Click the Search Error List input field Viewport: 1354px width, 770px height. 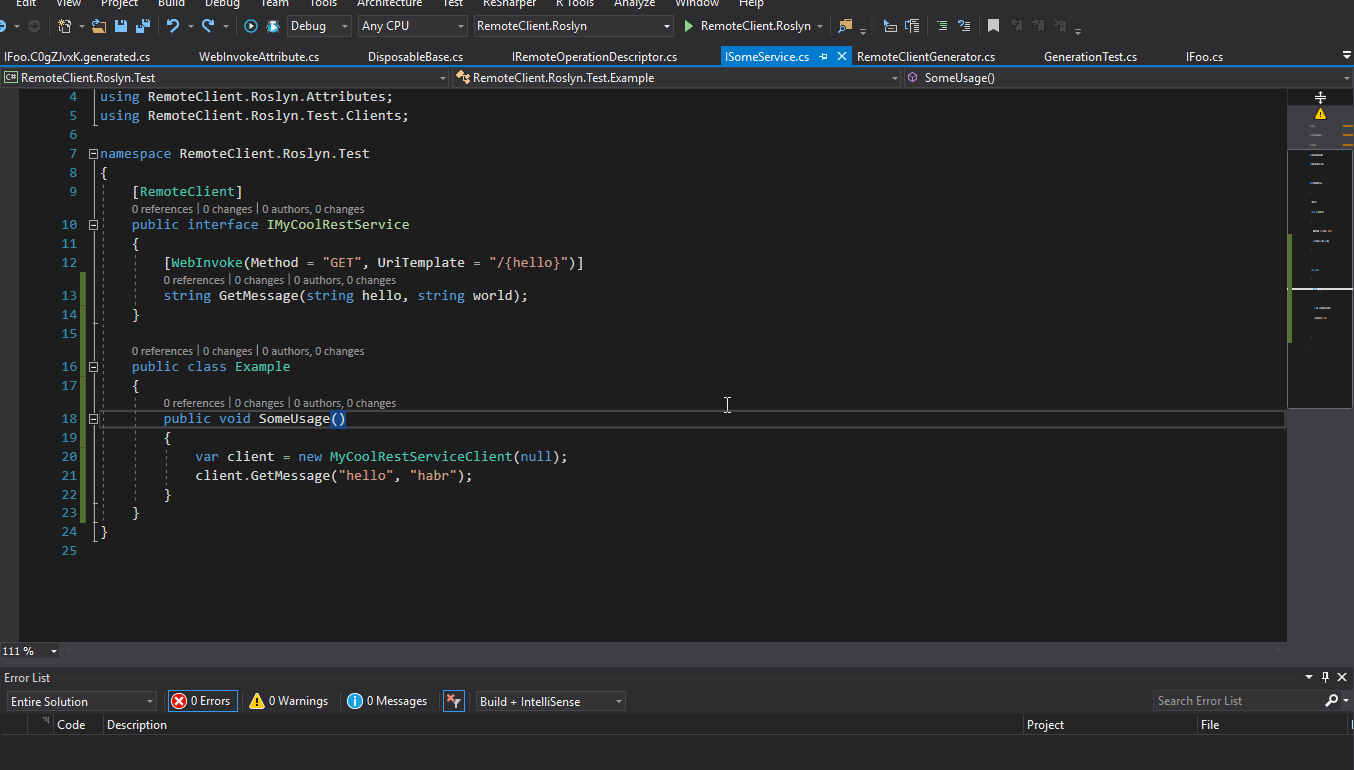pos(1238,701)
